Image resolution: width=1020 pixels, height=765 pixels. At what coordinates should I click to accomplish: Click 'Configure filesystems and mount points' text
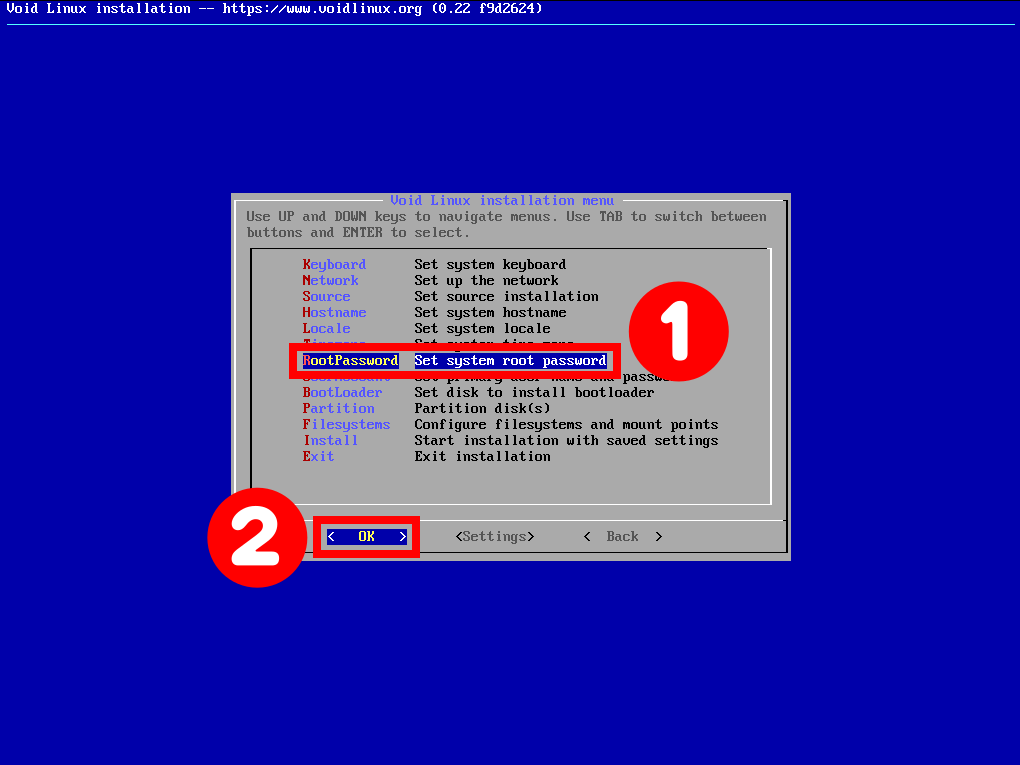coord(566,425)
